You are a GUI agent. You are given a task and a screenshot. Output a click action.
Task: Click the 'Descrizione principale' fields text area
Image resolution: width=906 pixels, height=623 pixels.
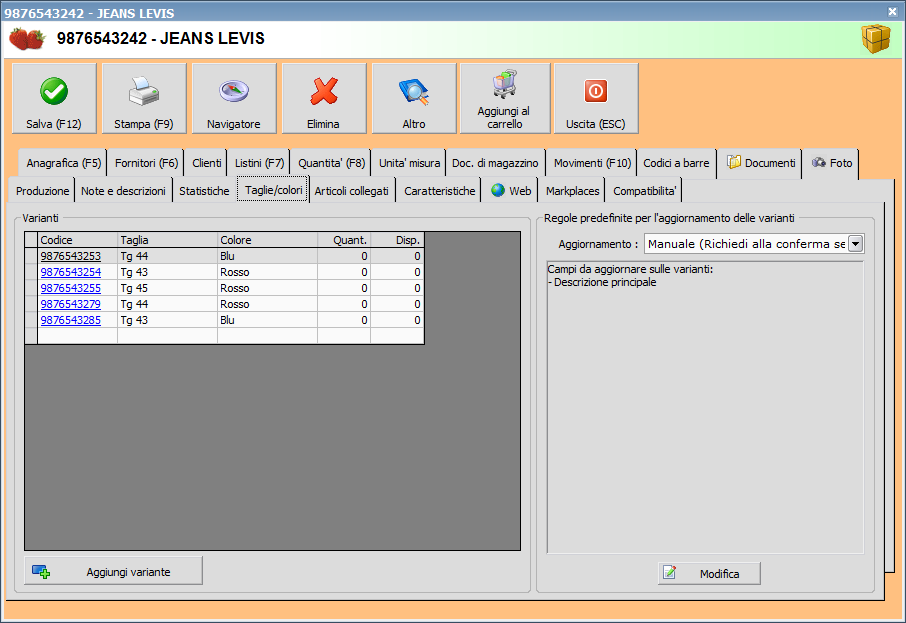click(706, 407)
